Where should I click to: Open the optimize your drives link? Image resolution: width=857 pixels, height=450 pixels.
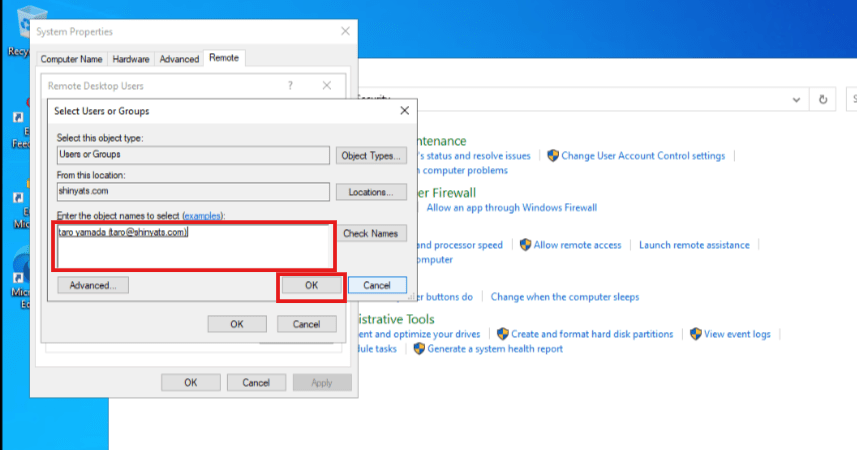tap(420, 334)
